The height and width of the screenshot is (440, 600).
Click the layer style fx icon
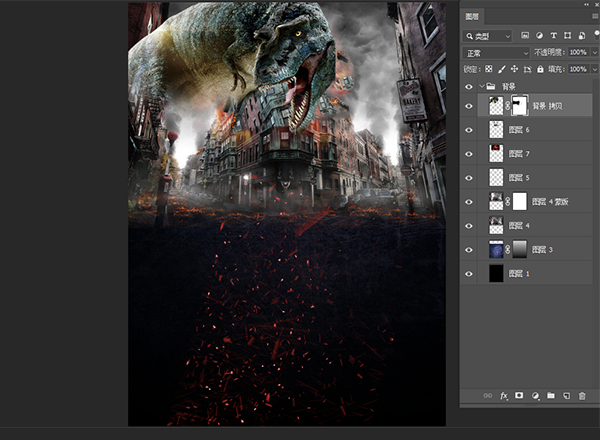[504, 396]
